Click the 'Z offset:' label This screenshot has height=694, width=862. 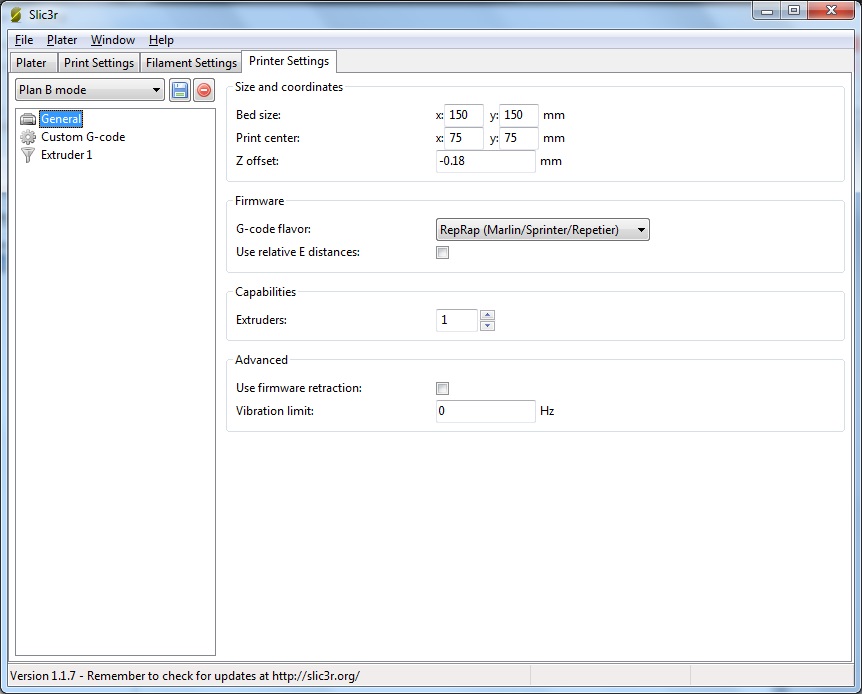[x=257, y=161]
